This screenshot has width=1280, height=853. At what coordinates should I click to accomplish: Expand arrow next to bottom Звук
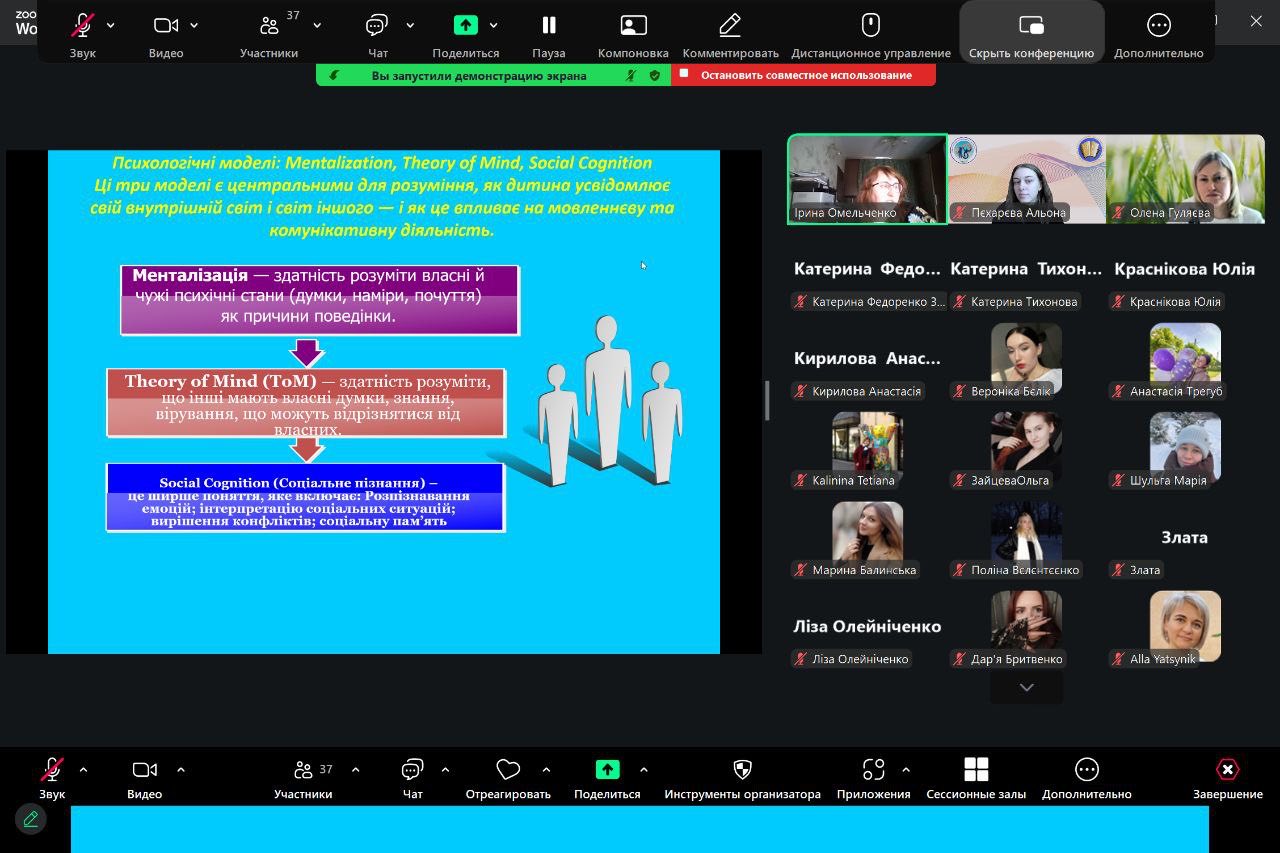83,769
